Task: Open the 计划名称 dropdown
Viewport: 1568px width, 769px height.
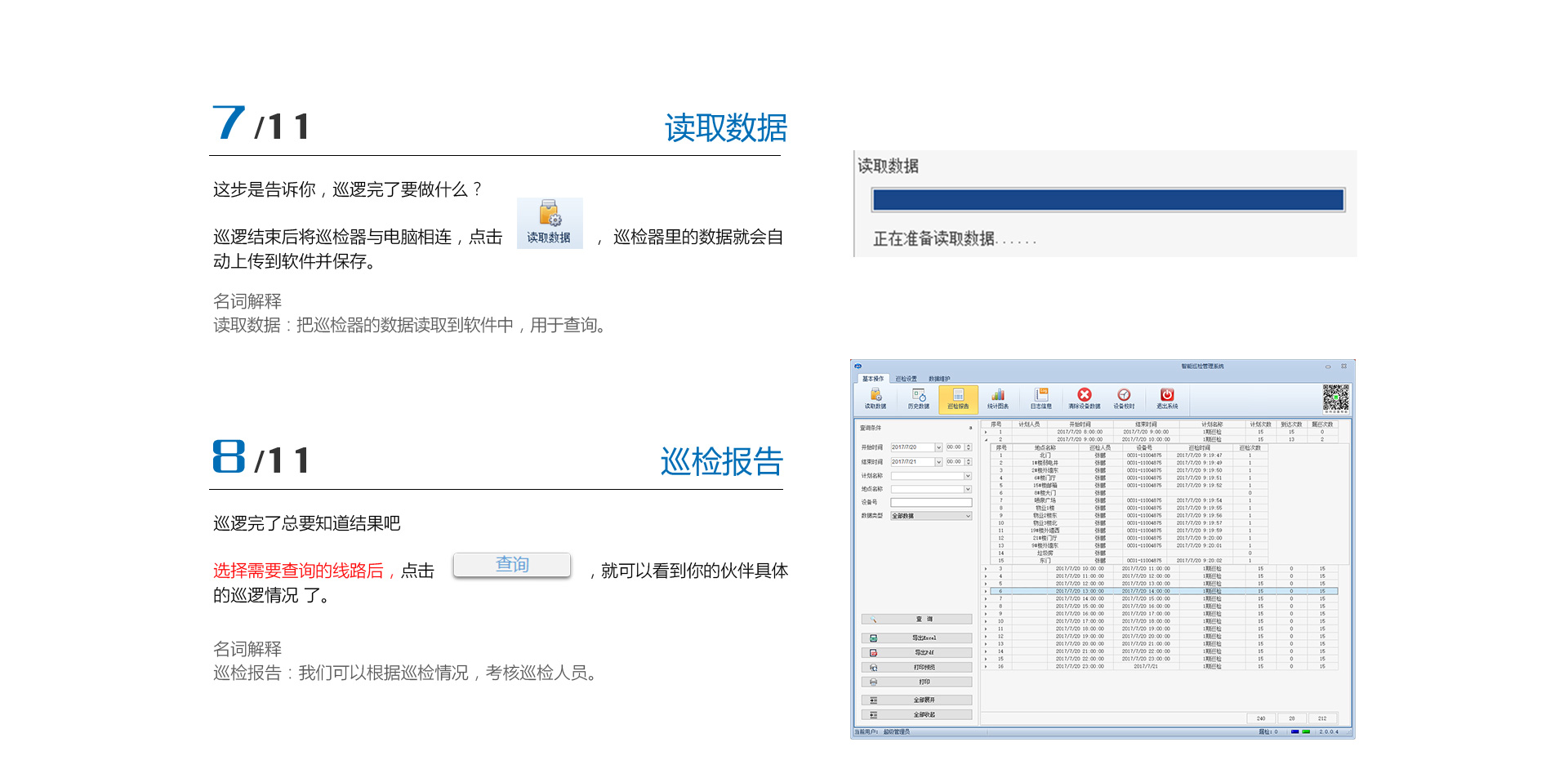Action: [968, 476]
